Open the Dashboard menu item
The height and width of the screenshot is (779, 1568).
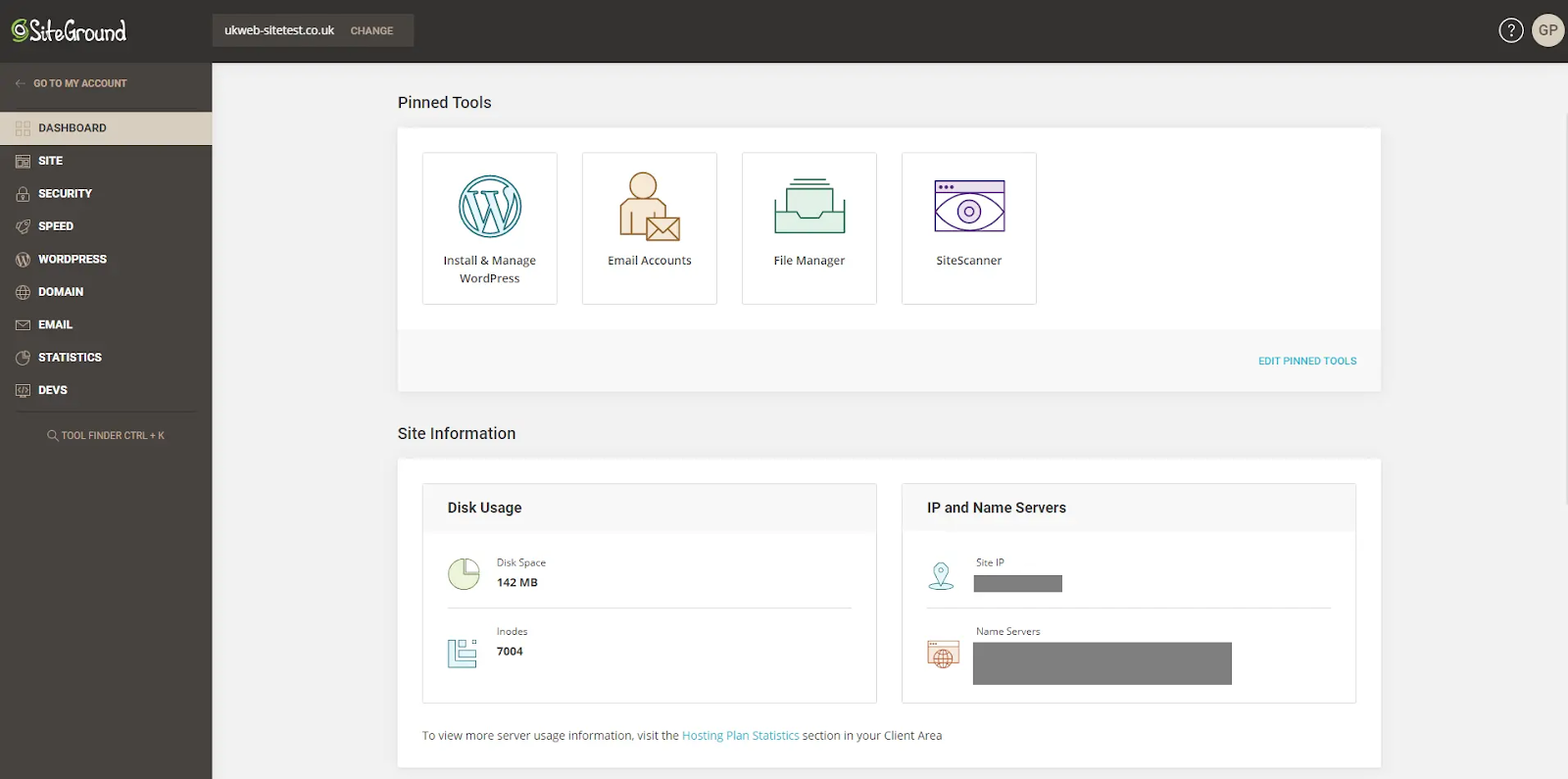pos(106,128)
